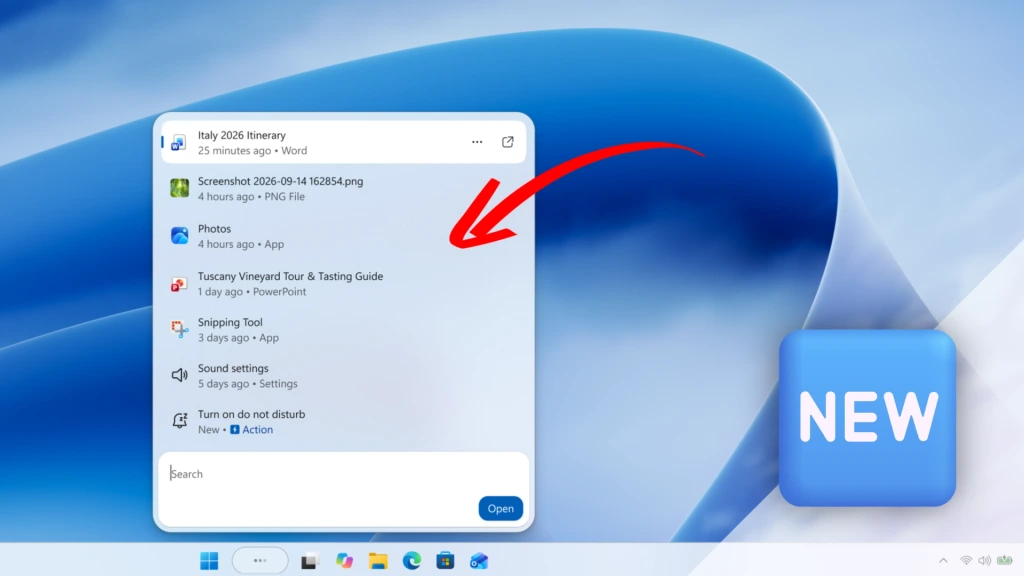Click the open-in-new-window icon for Italy Itinerary
The height and width of the screenshot is (576, 1024).
pos(507,142)
